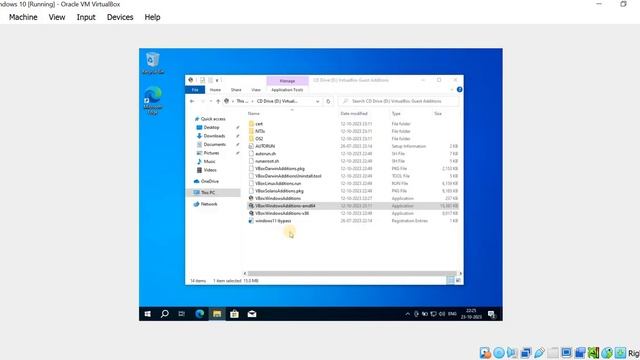Sort files by Size column header
Viewport: 640px width, 360px height.
tap(438, 113)
